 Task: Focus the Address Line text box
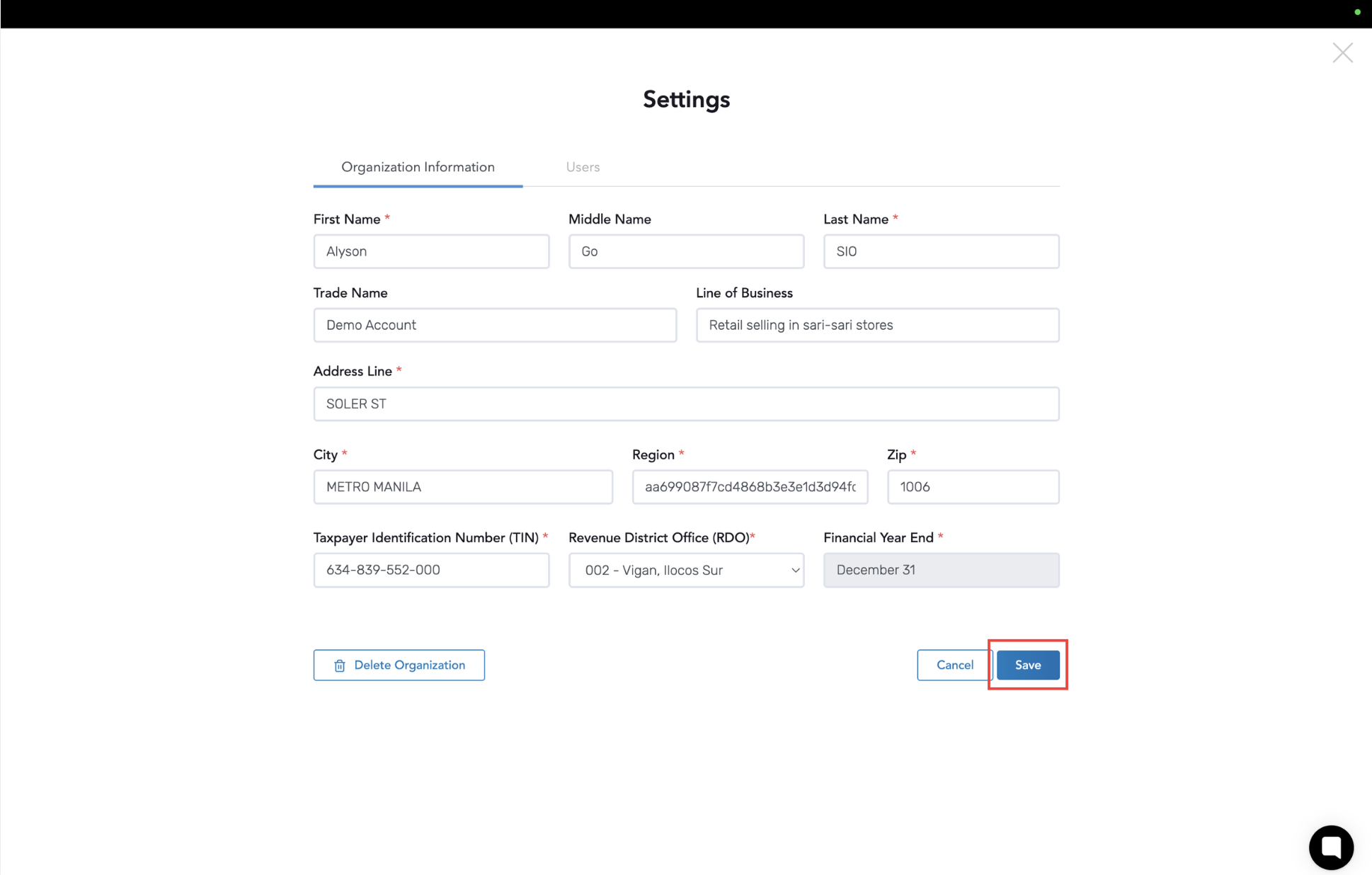click(685, 404)
